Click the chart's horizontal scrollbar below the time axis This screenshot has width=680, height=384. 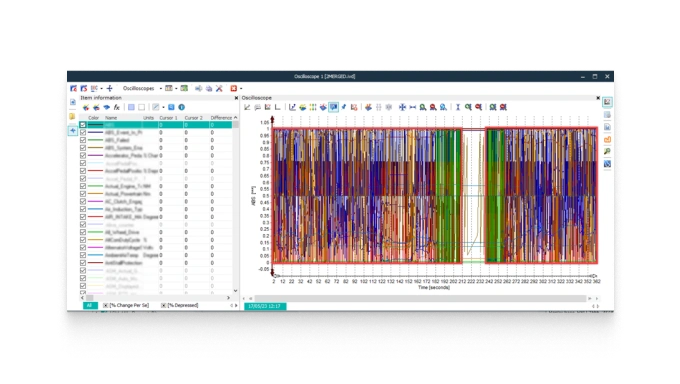420,299
